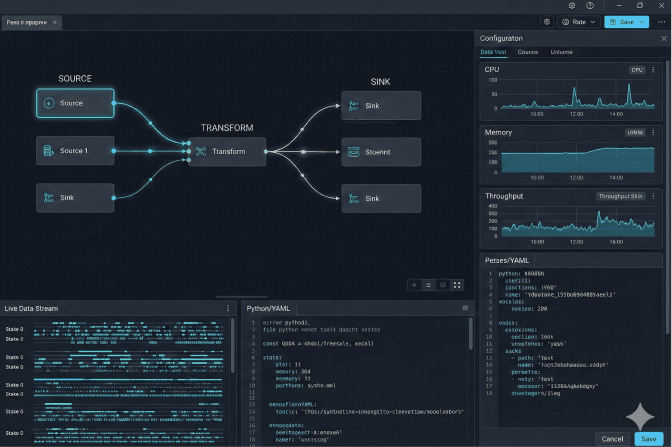Open Memory chart options menu
The height and width of the screenshot is (447, 672).
[x=655, y=132]
